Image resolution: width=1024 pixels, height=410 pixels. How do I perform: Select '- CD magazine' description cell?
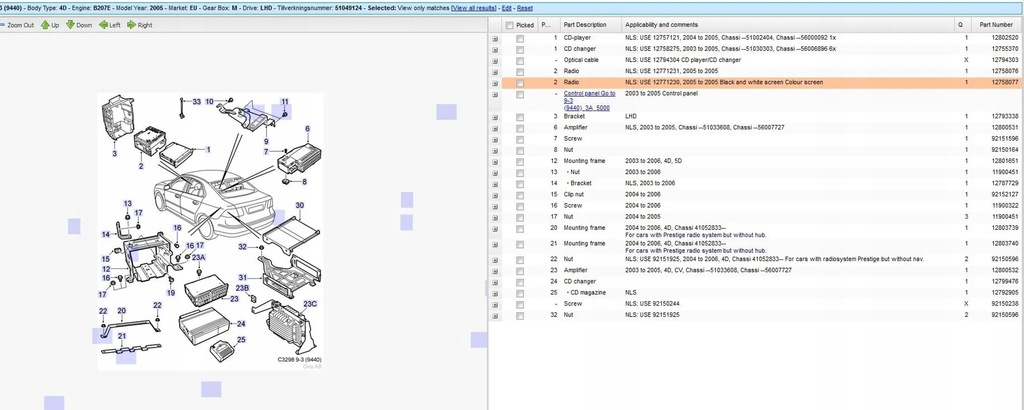coord(583,292)
